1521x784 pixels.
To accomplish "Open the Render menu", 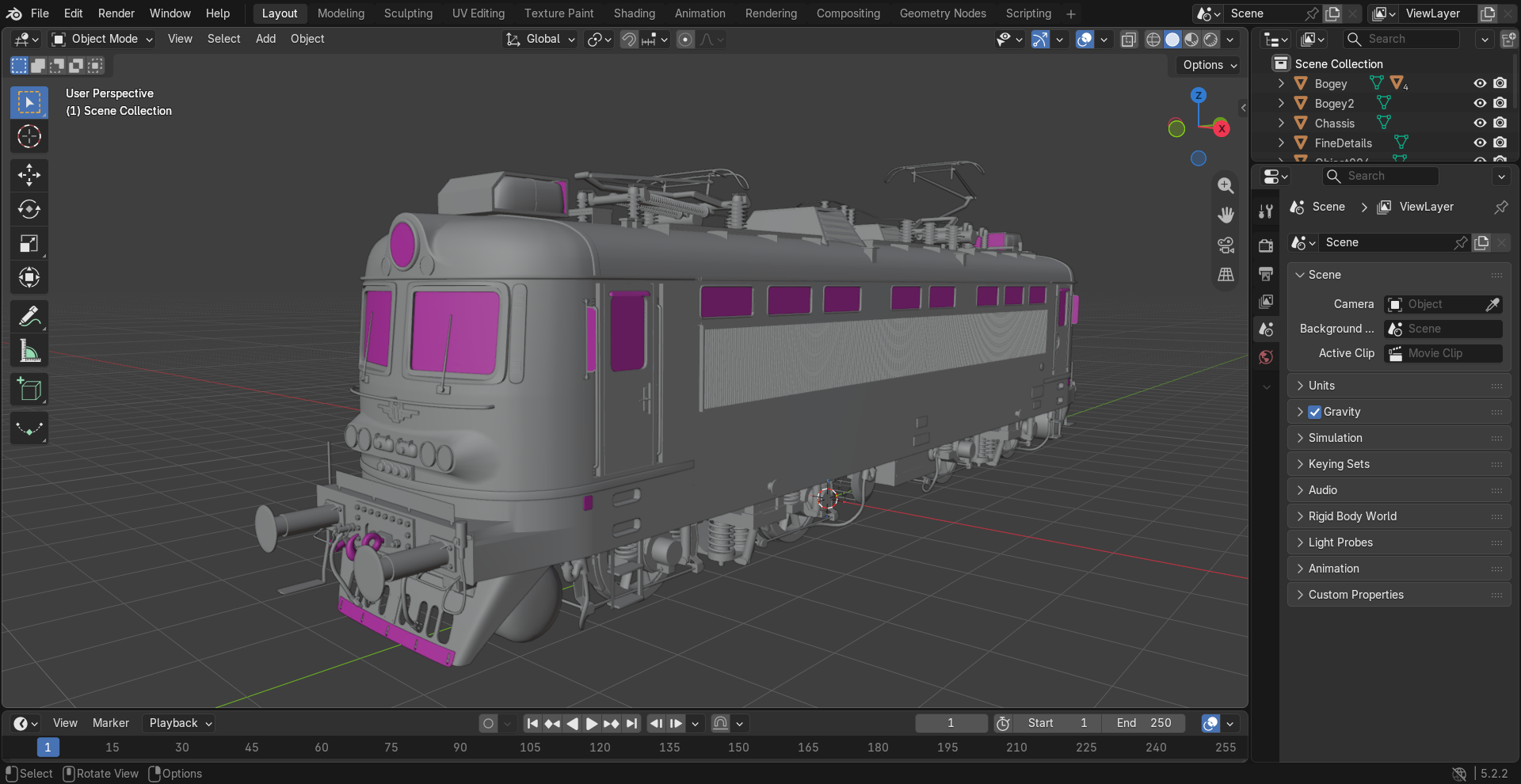I will [x=116, y=13].
